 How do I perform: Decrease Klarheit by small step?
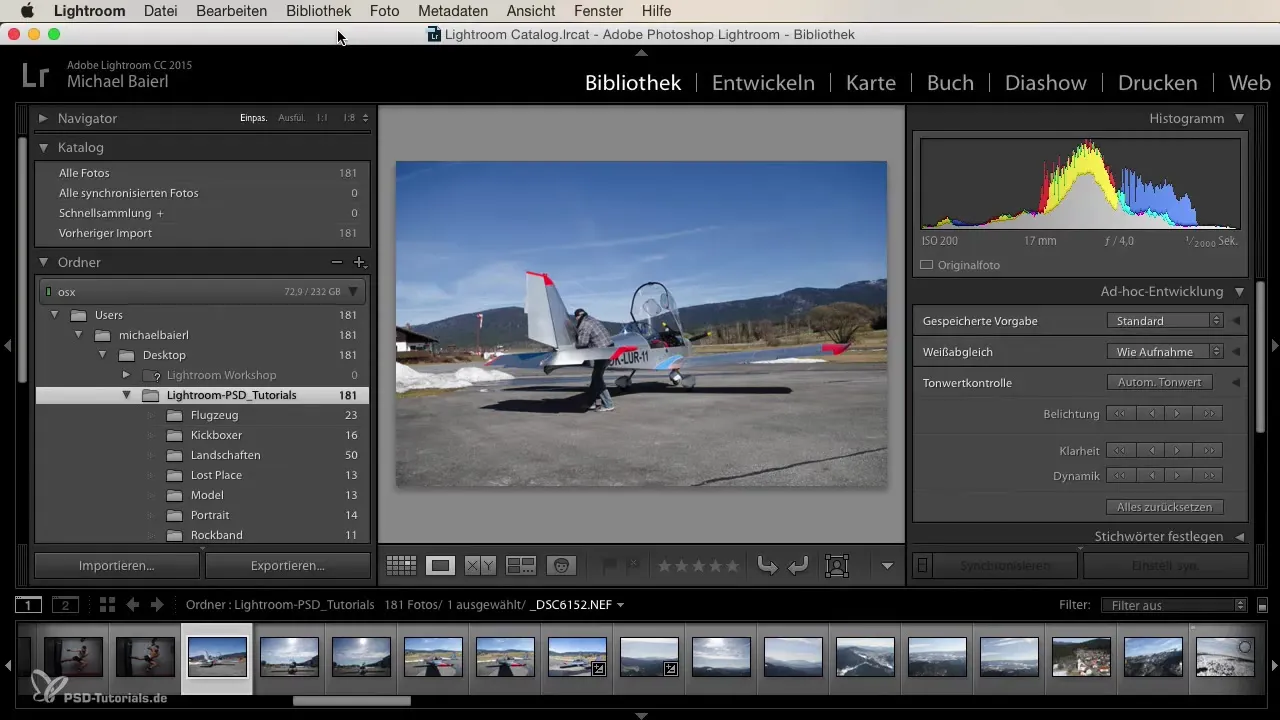(x=1150, y=450)
